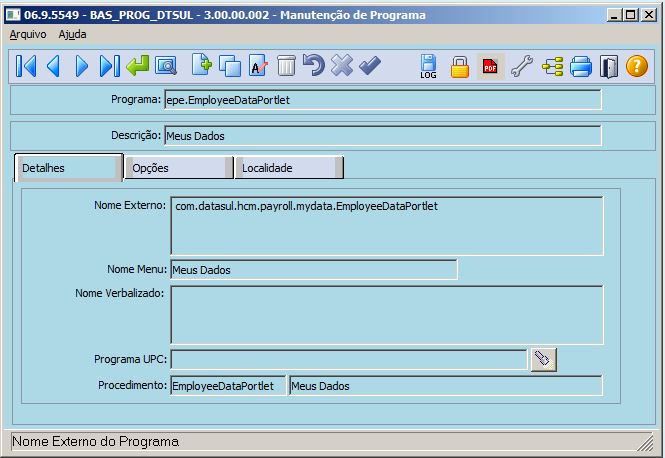Switch to the Detalhes tab

pos(69,168)
